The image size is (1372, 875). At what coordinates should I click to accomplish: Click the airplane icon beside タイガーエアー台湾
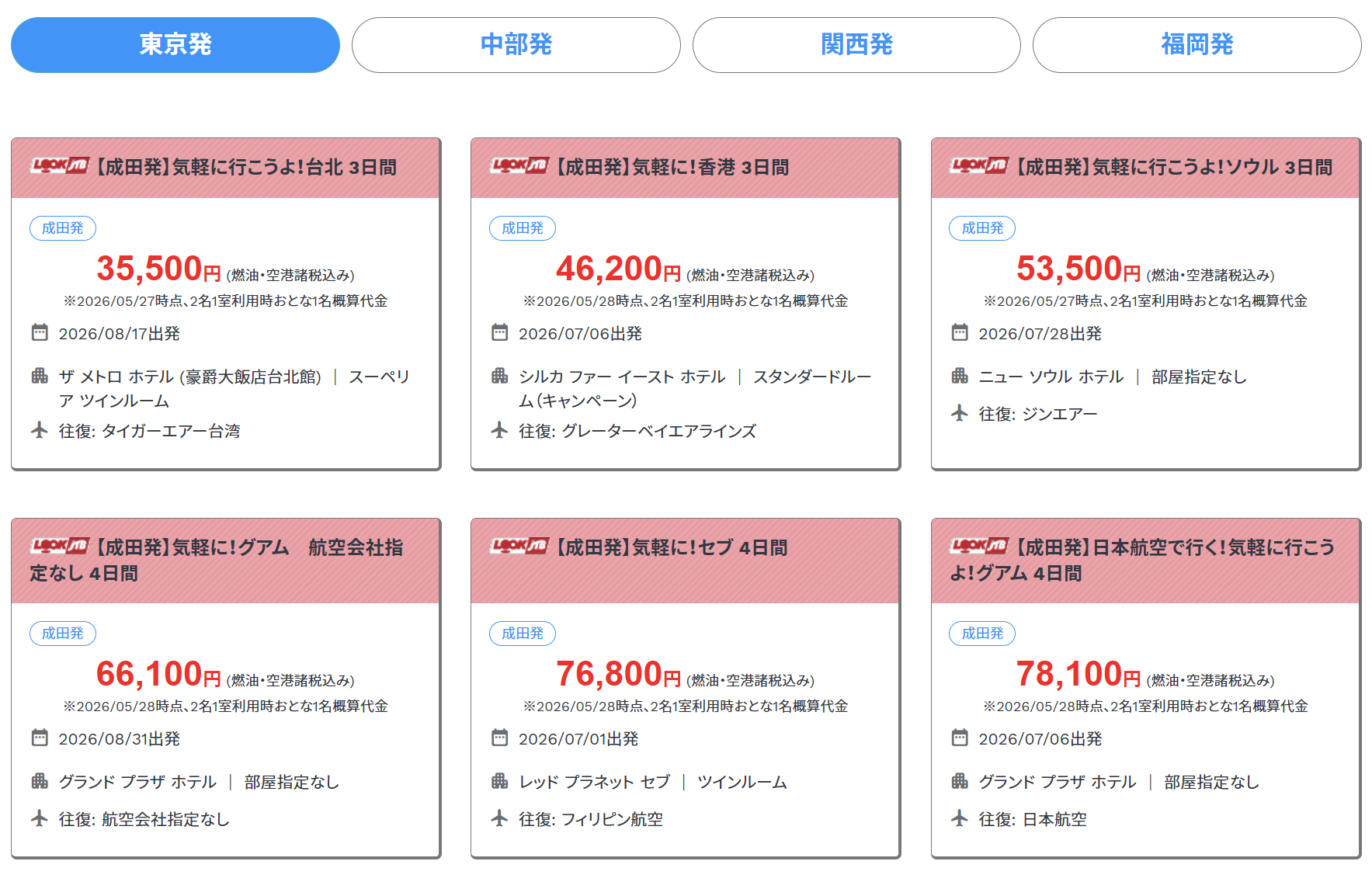coord(40,430)
